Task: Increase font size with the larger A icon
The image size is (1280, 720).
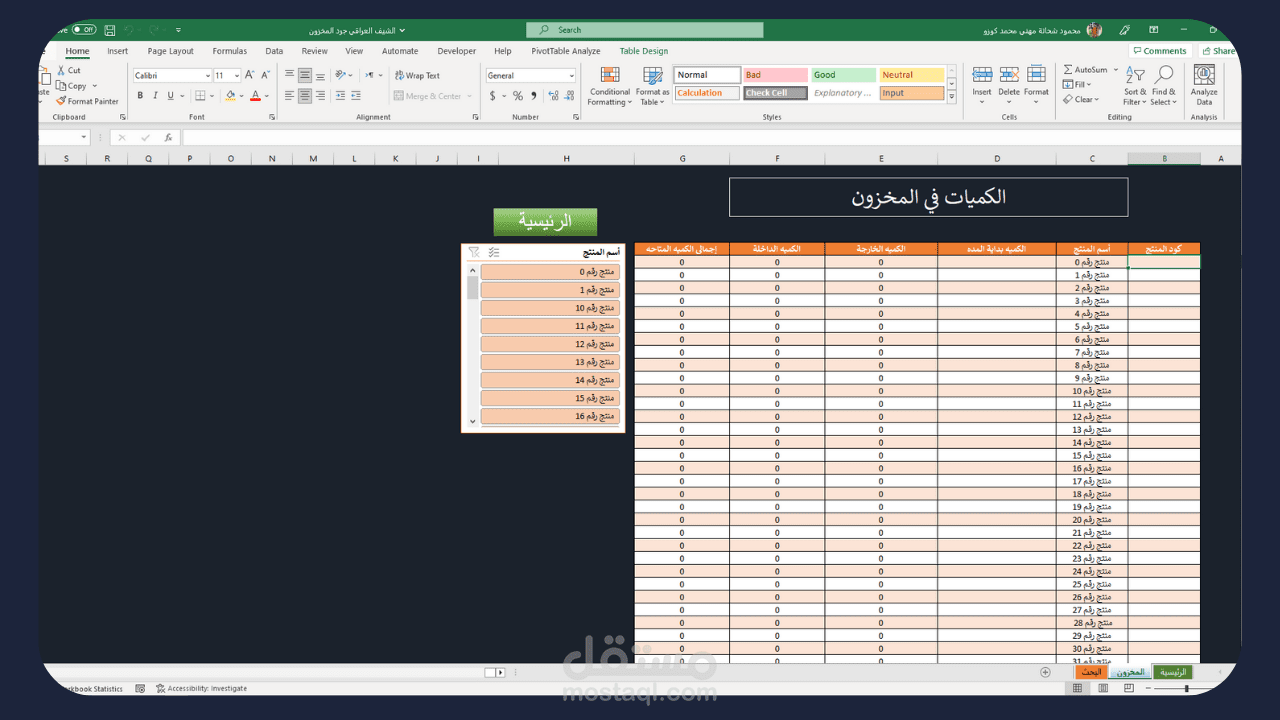Action: click(x=250, y=75)
